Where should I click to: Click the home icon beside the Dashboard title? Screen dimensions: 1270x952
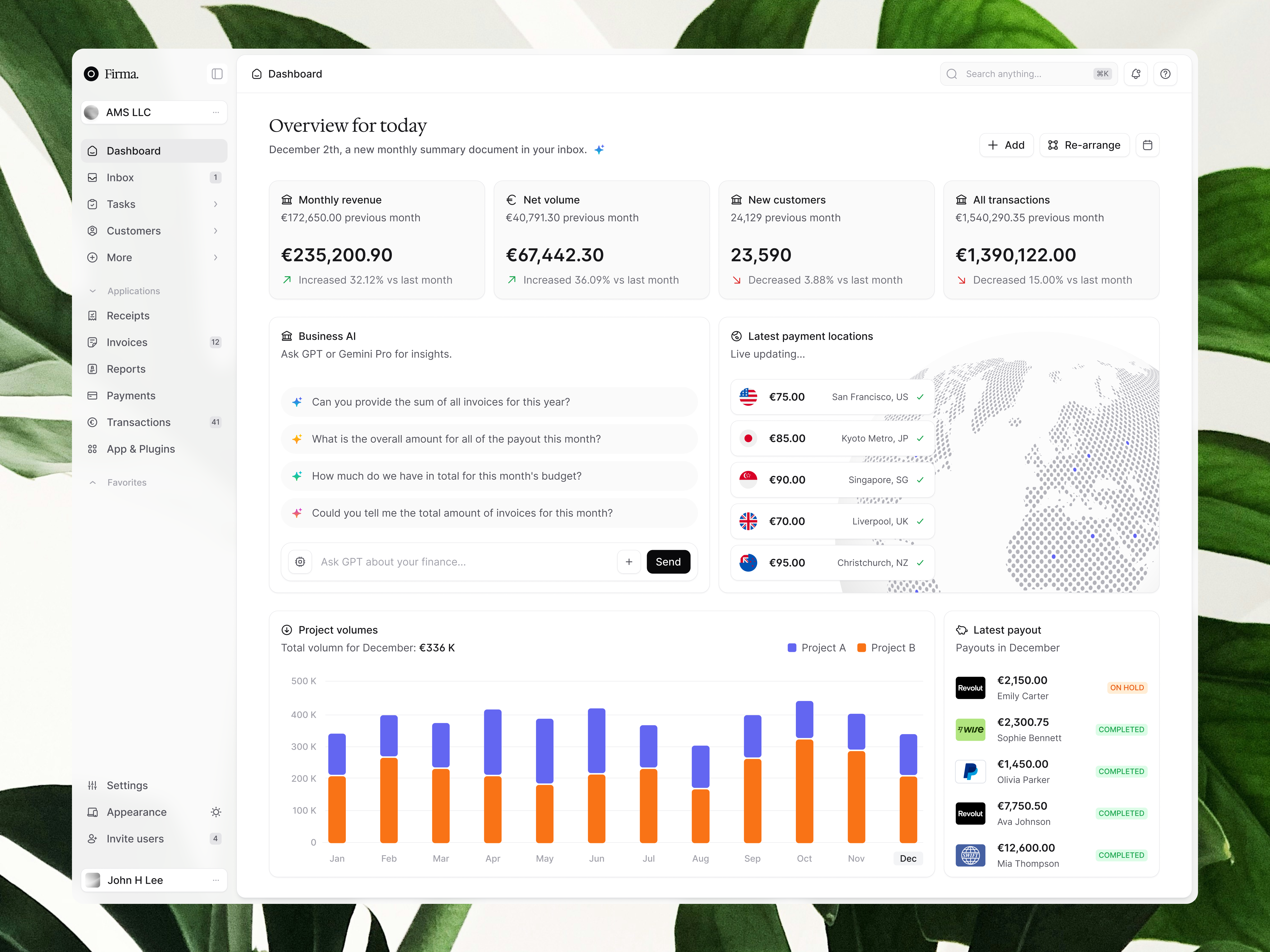[257, 74]
